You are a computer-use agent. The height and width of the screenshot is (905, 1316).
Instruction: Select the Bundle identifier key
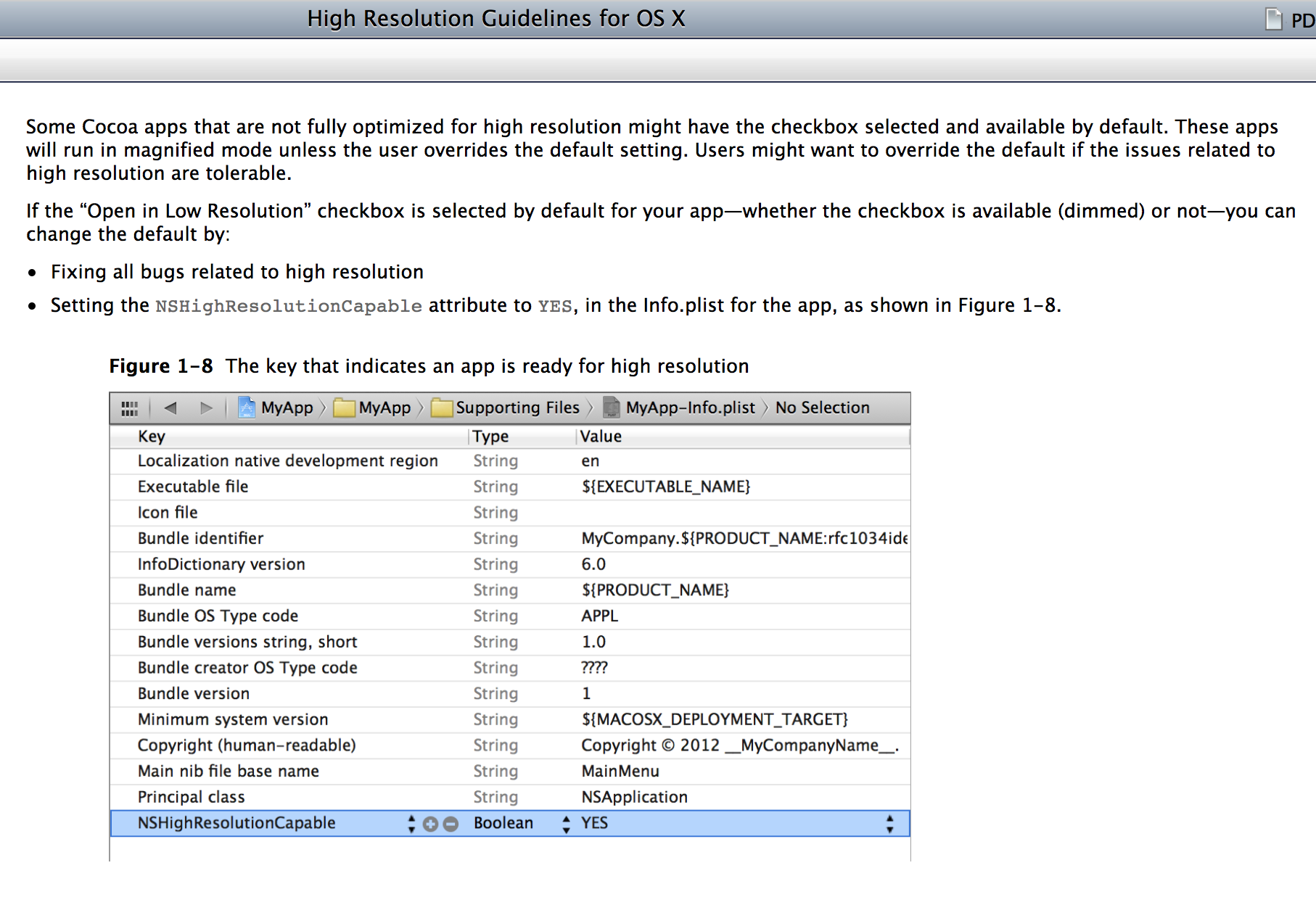pyautogui.click(x=200, y=539)
